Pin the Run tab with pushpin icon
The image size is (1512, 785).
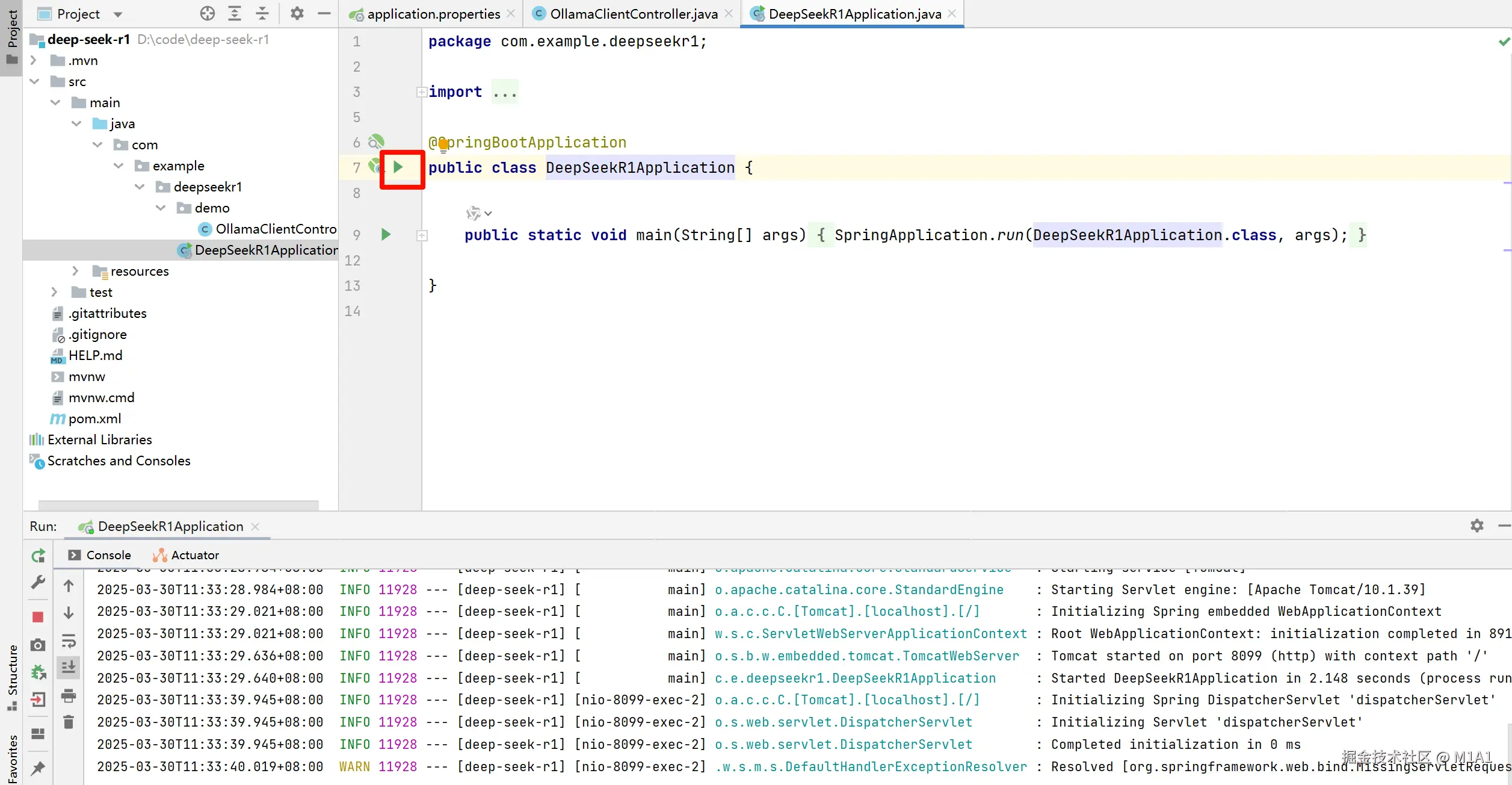pyautogui.click(x=38, y=768)
